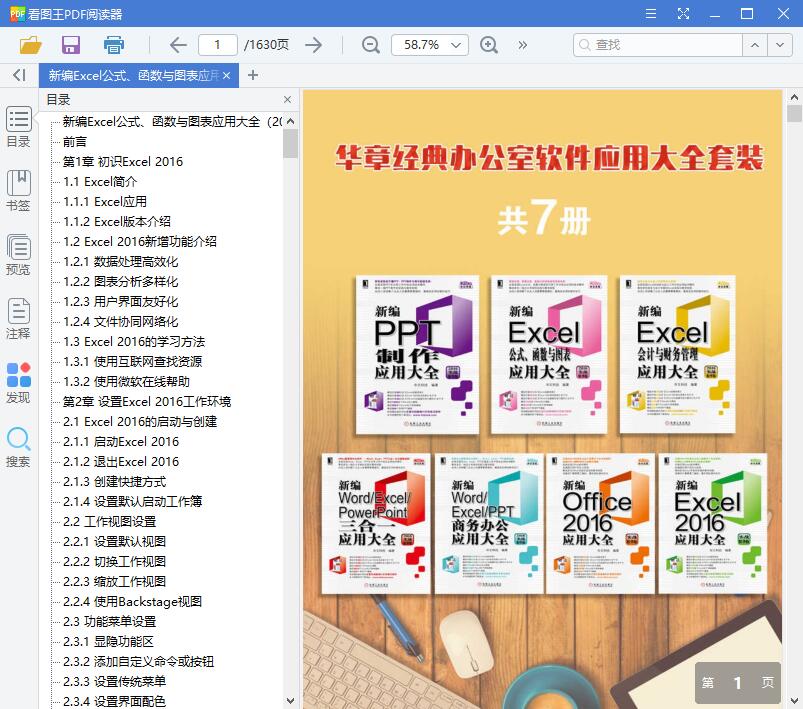This screenshot has width=803, height=709.
Task: Find previous search result arrow
Action: tap(755, 45)
